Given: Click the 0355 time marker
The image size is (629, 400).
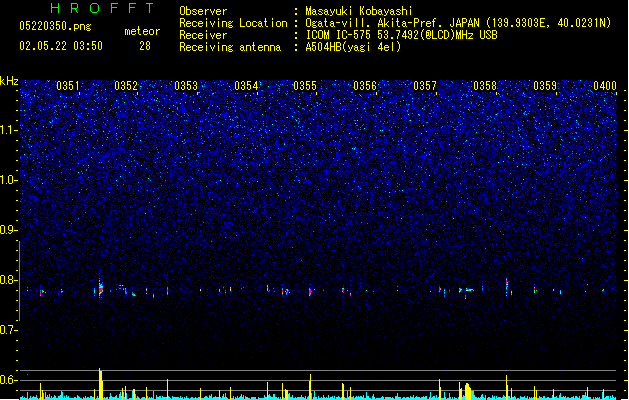Looking at the screenshot, I should pos(305,86).
